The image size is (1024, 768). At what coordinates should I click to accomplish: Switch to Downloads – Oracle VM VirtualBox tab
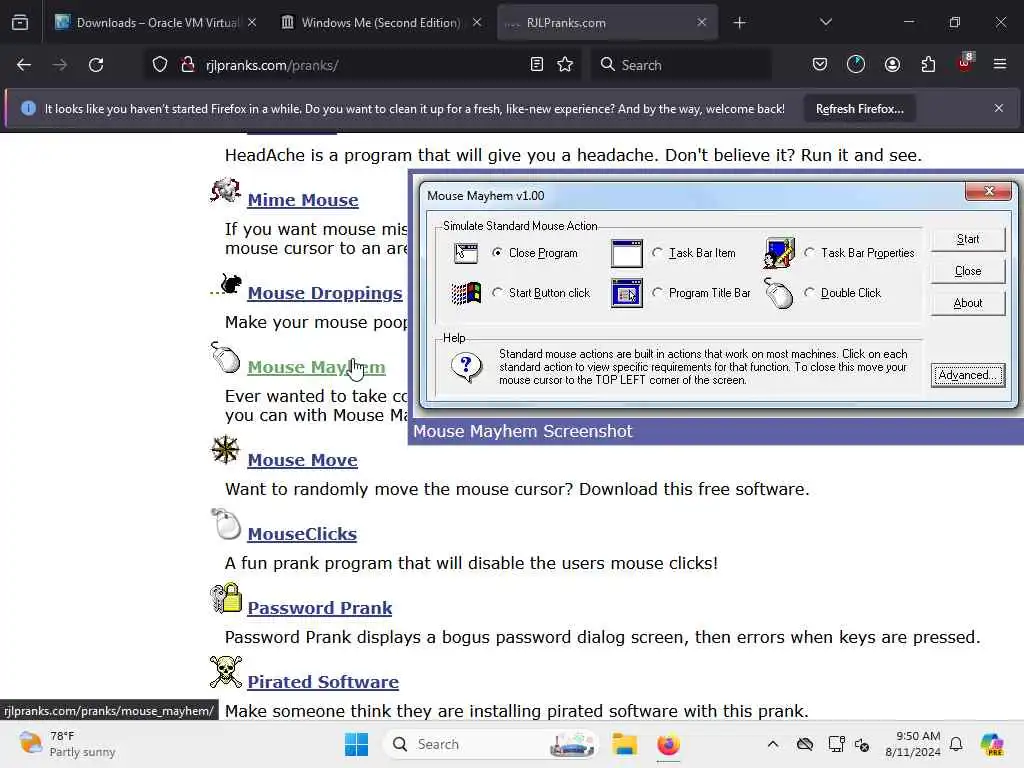pos(155,23)
